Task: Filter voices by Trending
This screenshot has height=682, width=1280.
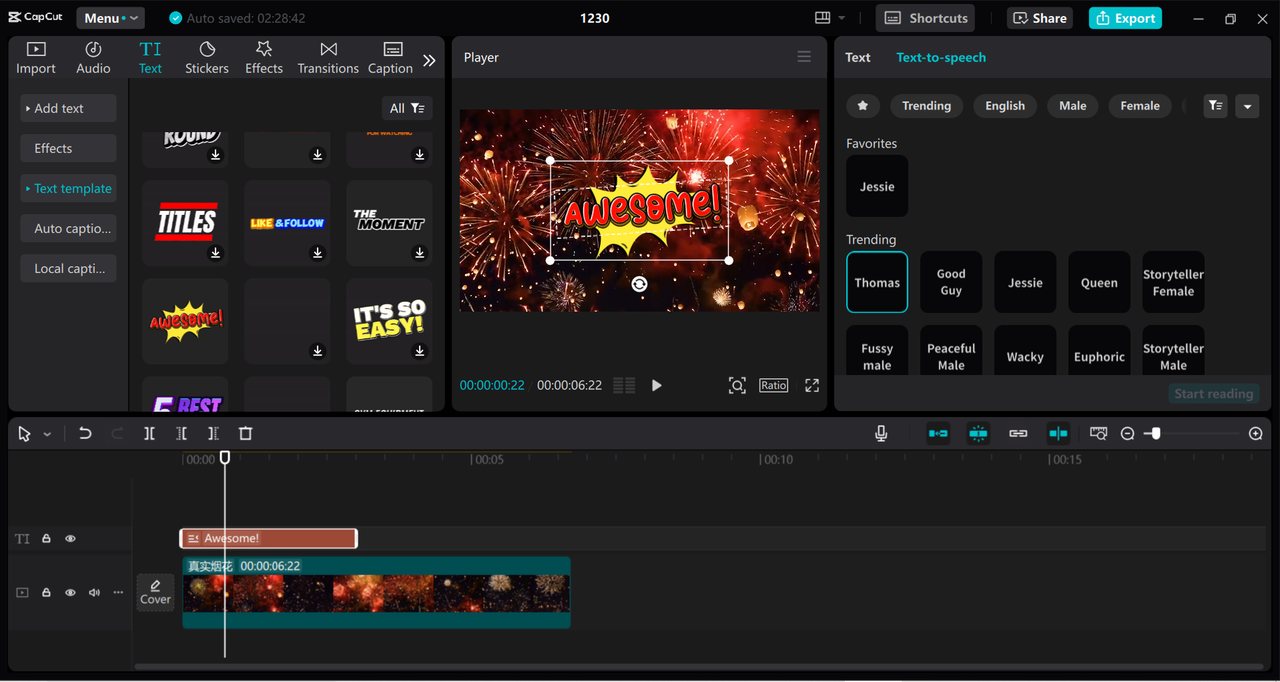Action: pos(927,106)
